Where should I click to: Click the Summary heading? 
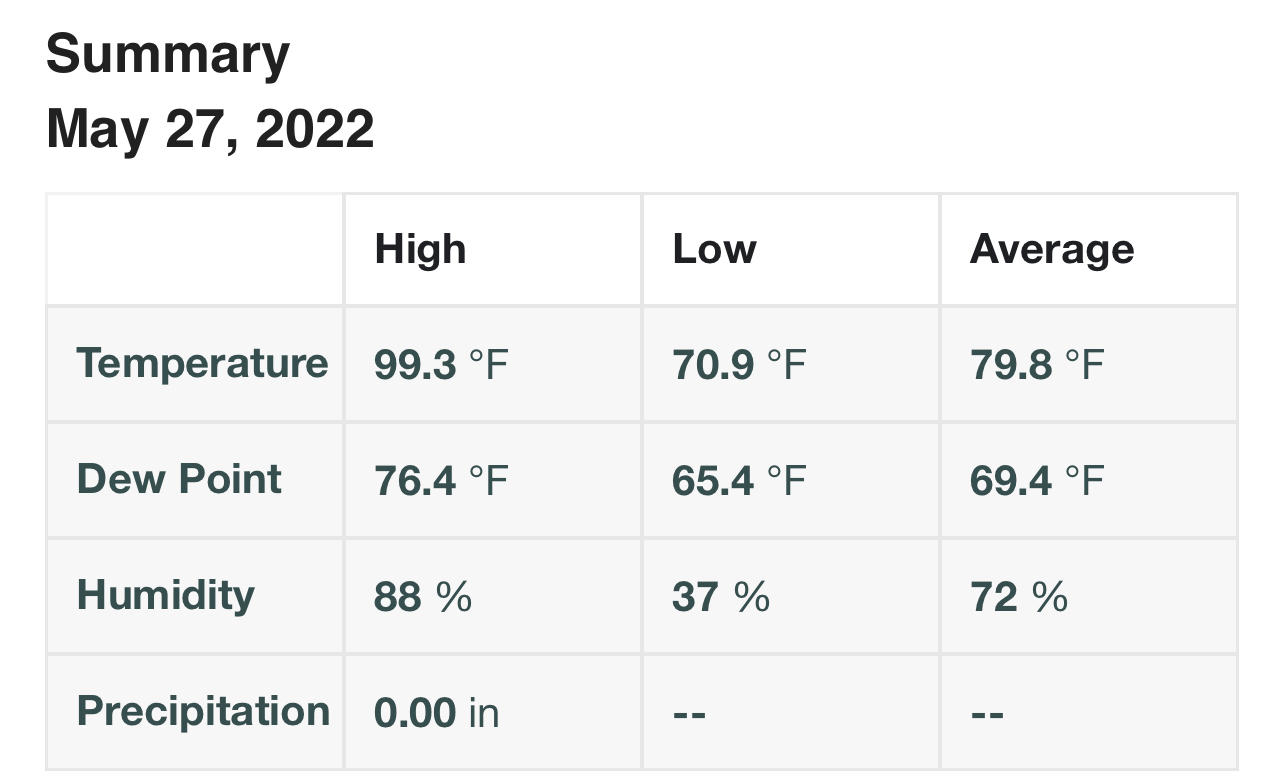coord(168,54)
